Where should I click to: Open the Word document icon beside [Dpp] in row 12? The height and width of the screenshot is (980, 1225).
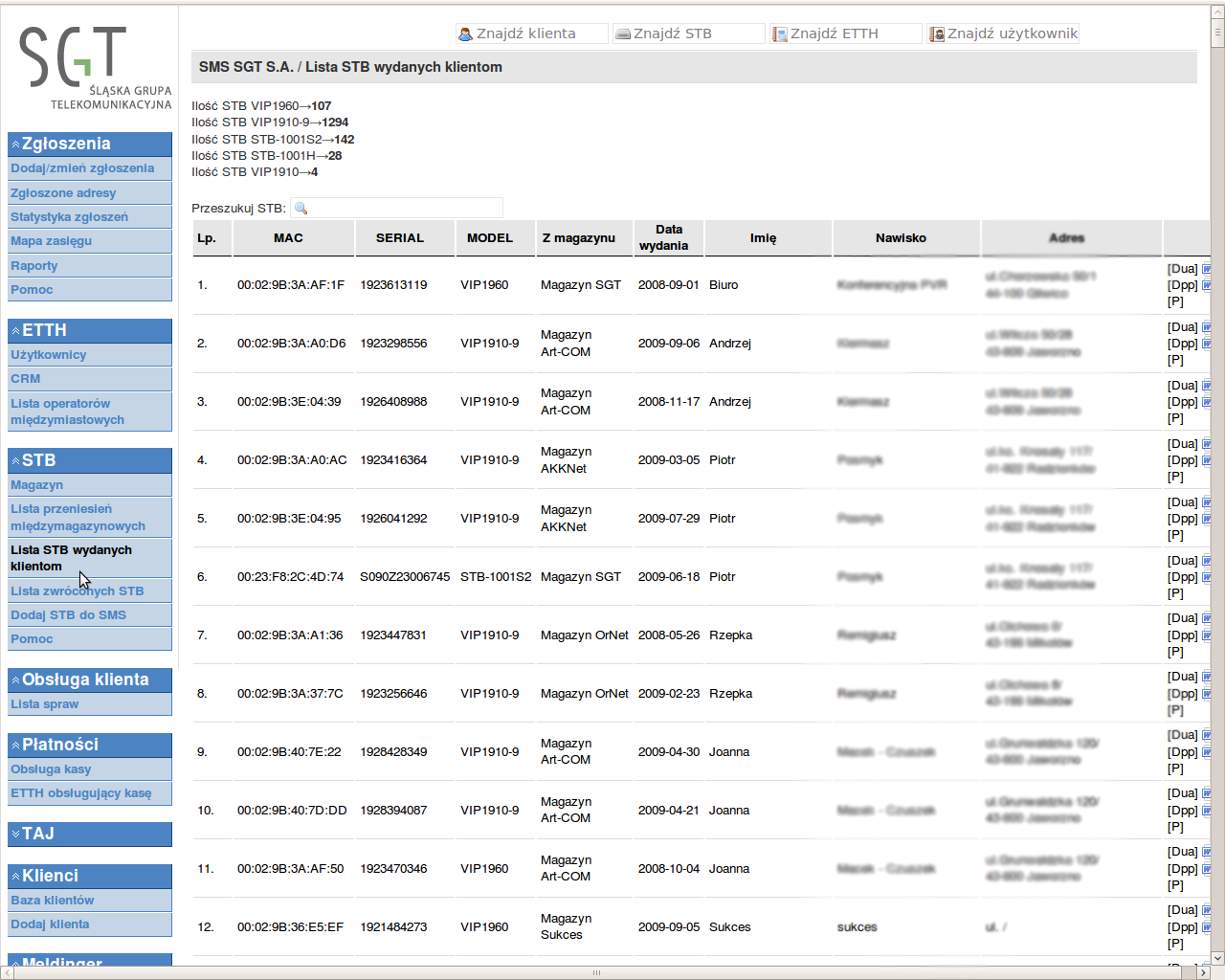pyautogui.click(x=1206, y=927)
